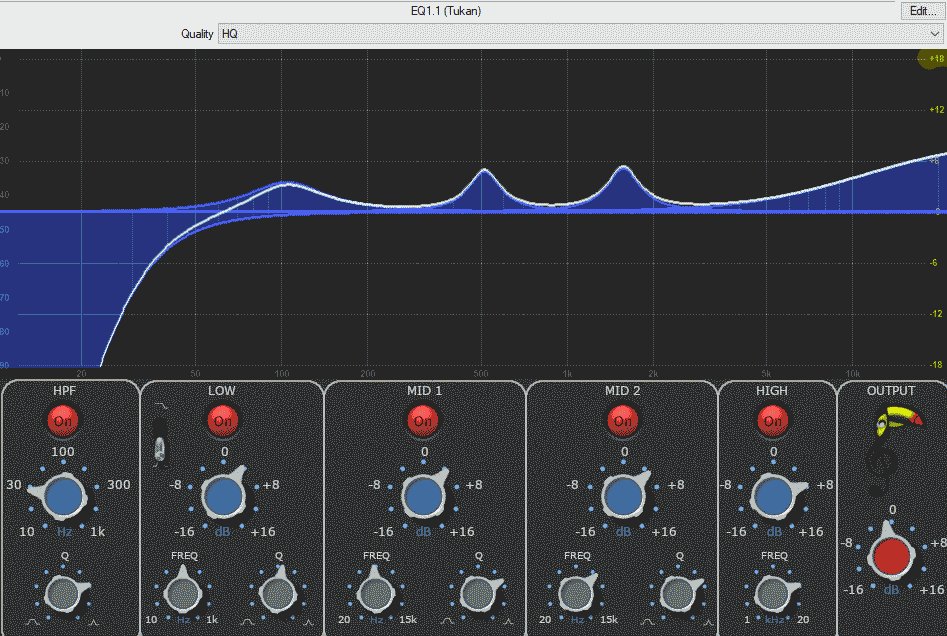Toggle the HPF band On button

tap(63, 421)
